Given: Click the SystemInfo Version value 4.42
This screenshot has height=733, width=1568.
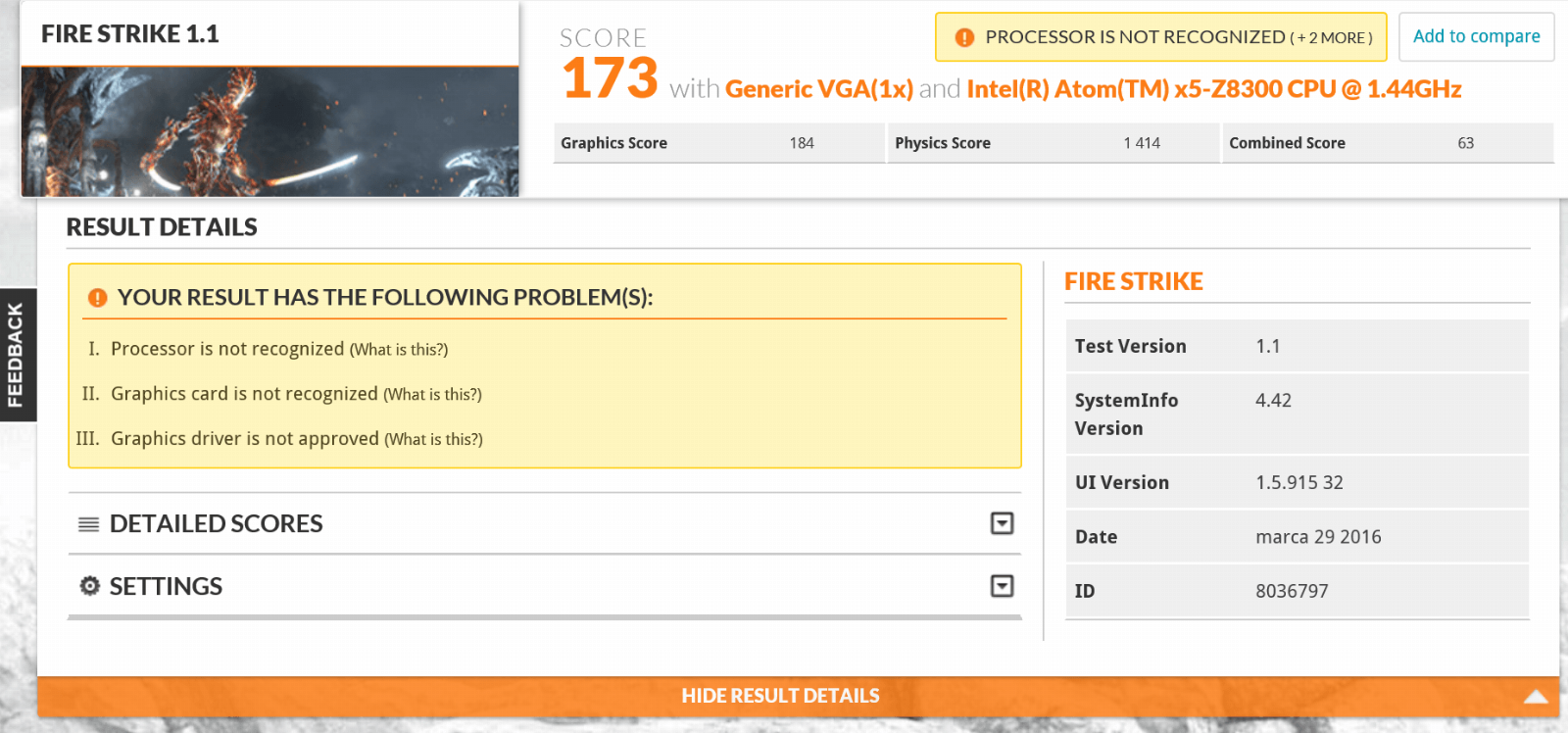Looking at the screenshot, I should coord(1274,401).
